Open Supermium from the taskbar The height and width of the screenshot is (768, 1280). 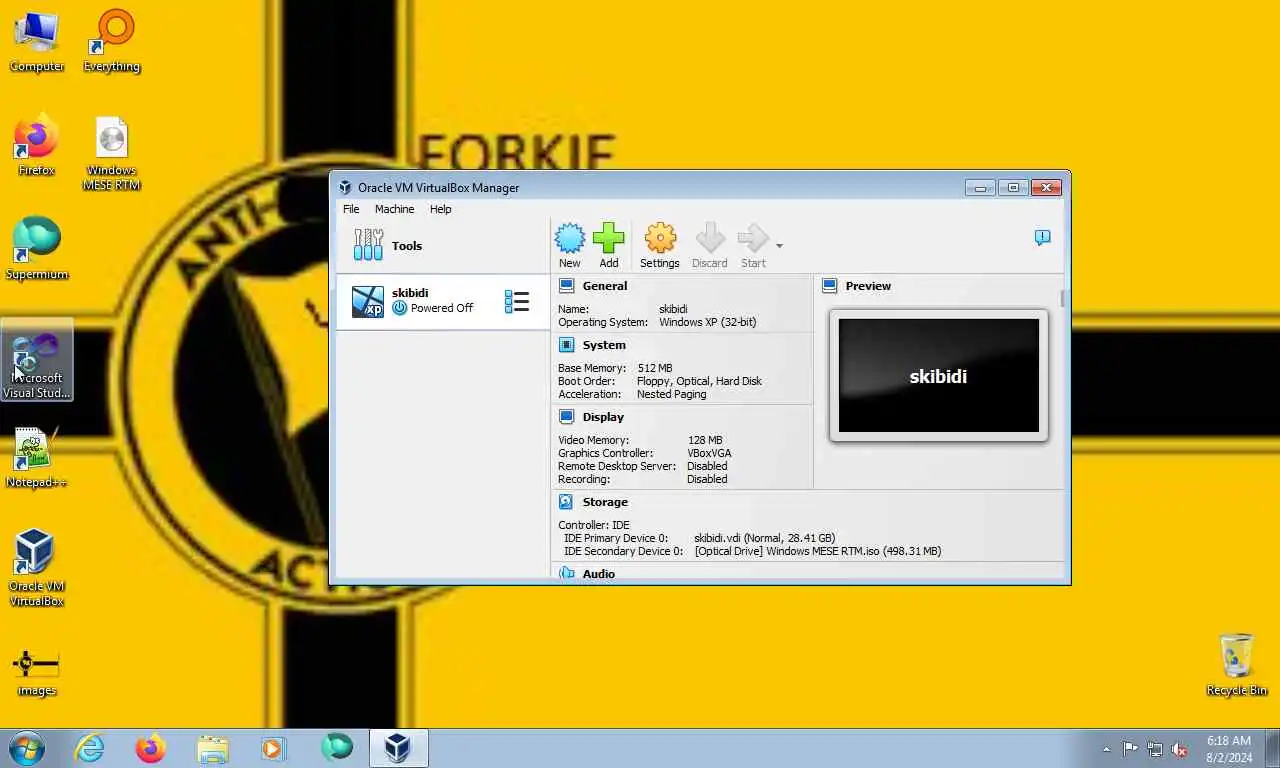337,748
